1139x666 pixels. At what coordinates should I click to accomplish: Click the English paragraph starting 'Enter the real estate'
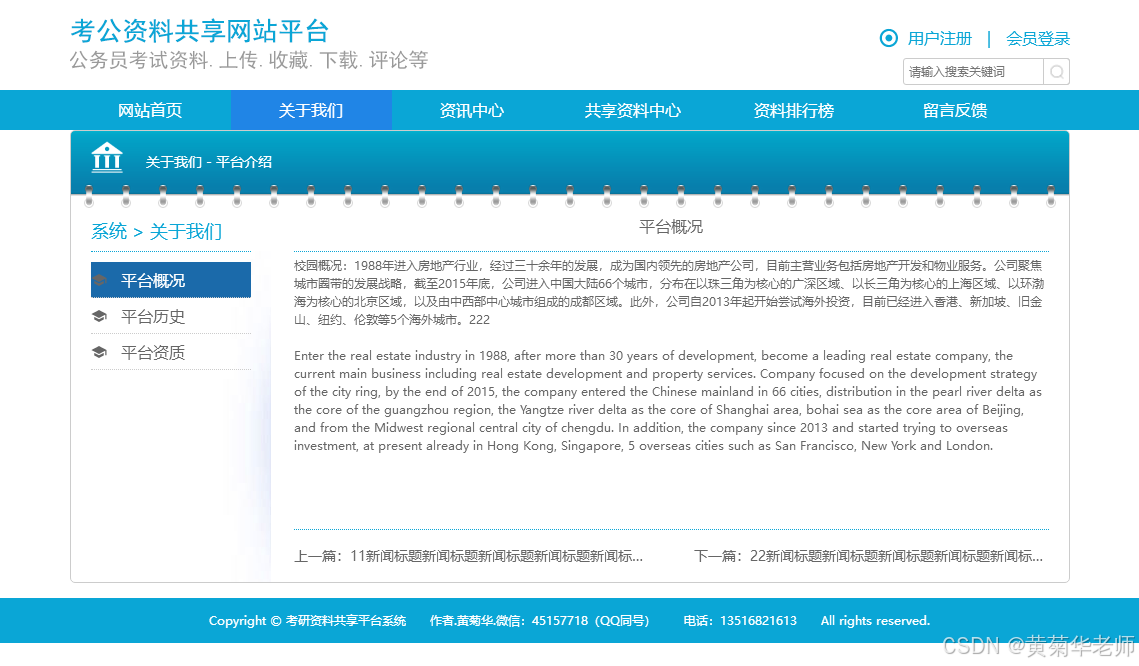point(668,401)
